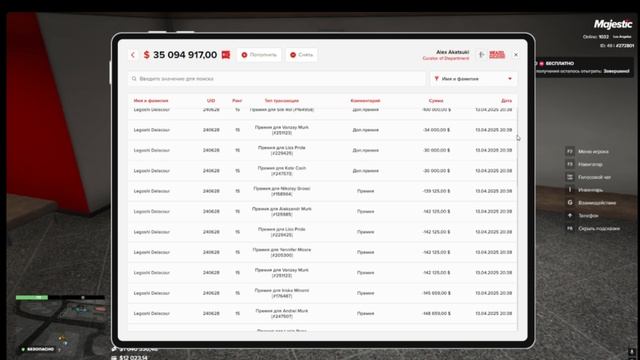The image size is (640, 360).
Task: Click the small icon left of the Weazel logo
Action: (x=482, y=55)
